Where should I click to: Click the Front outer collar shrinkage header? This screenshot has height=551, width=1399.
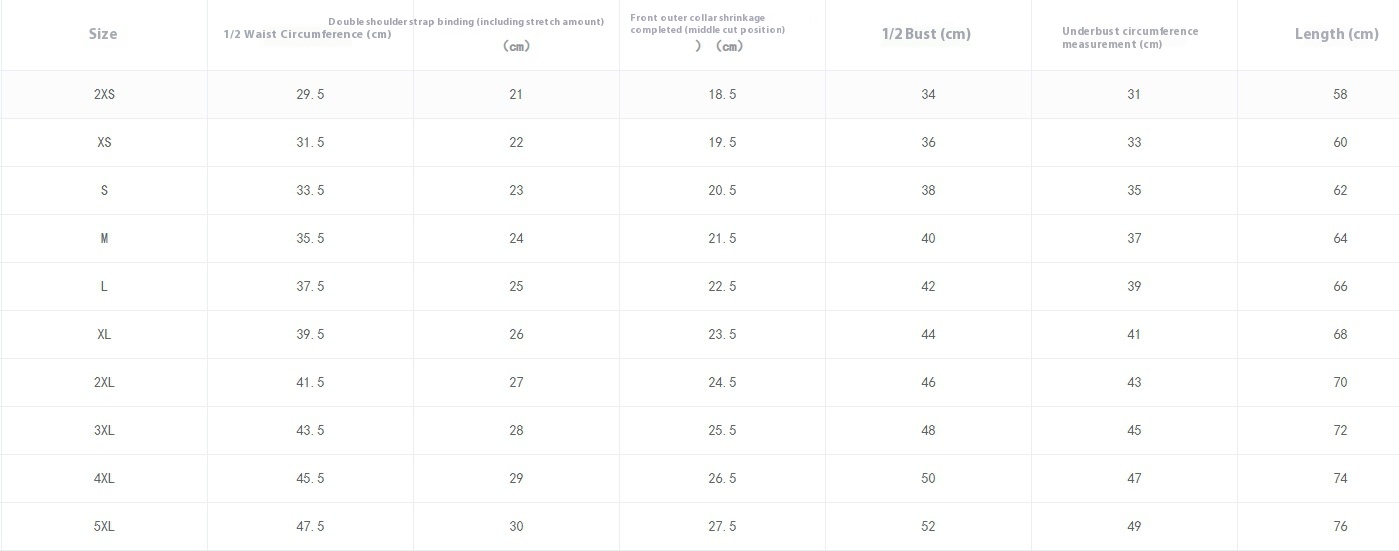pos(707,24)
